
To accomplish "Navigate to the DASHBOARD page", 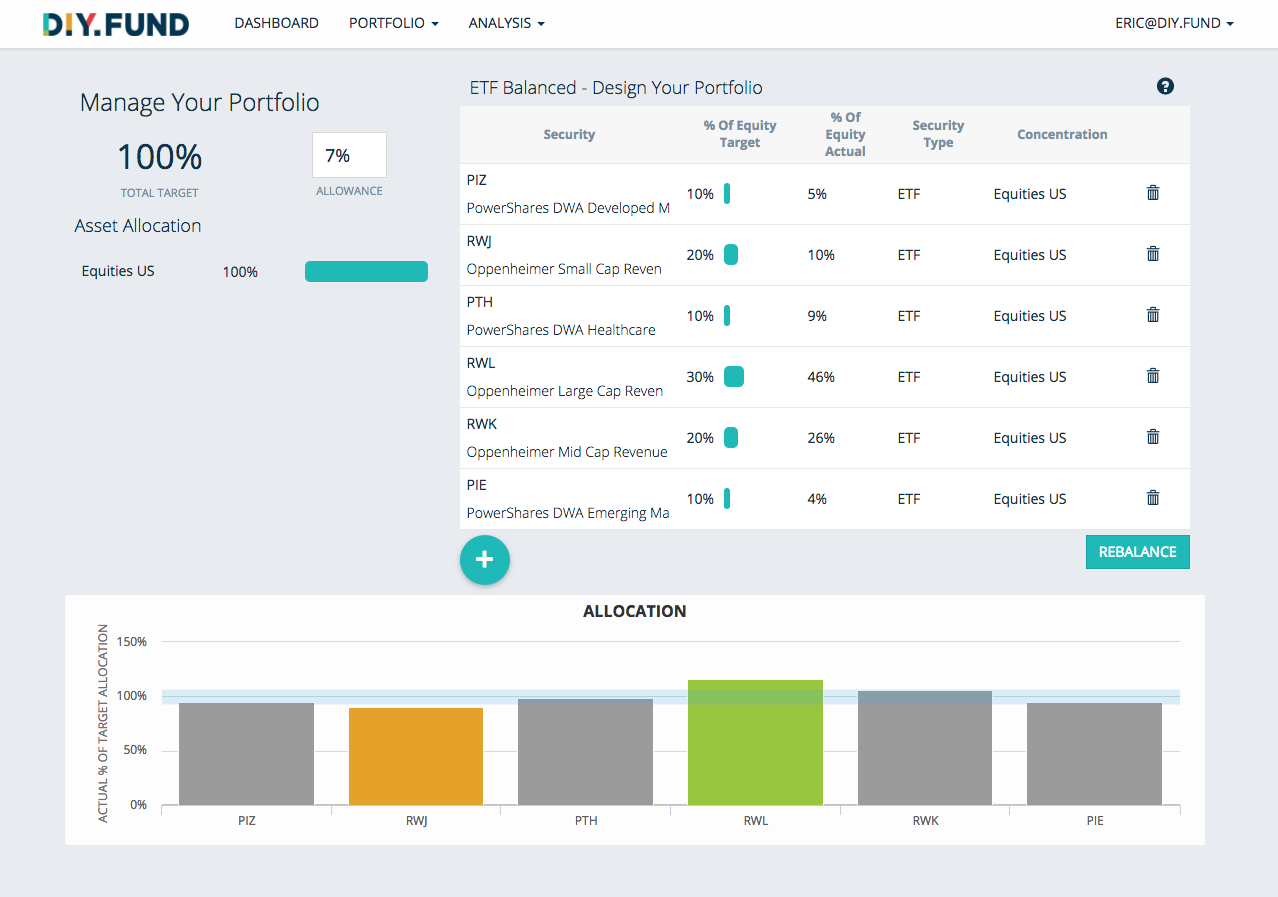I will [x=276, y=23].
